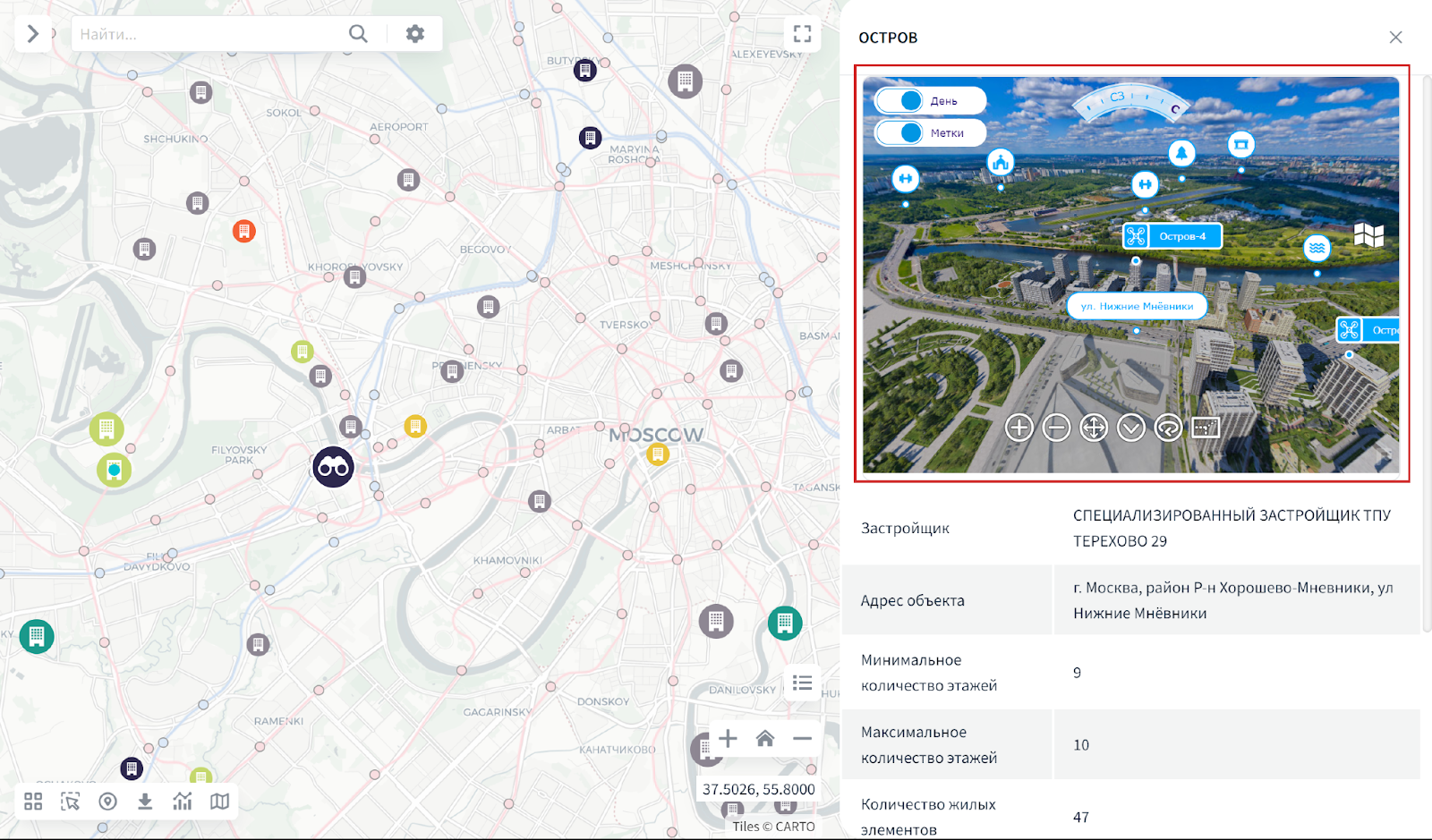1432x840 pixels.
Task: Click the residential elements value 47
Action: [x=1081, y=818]
